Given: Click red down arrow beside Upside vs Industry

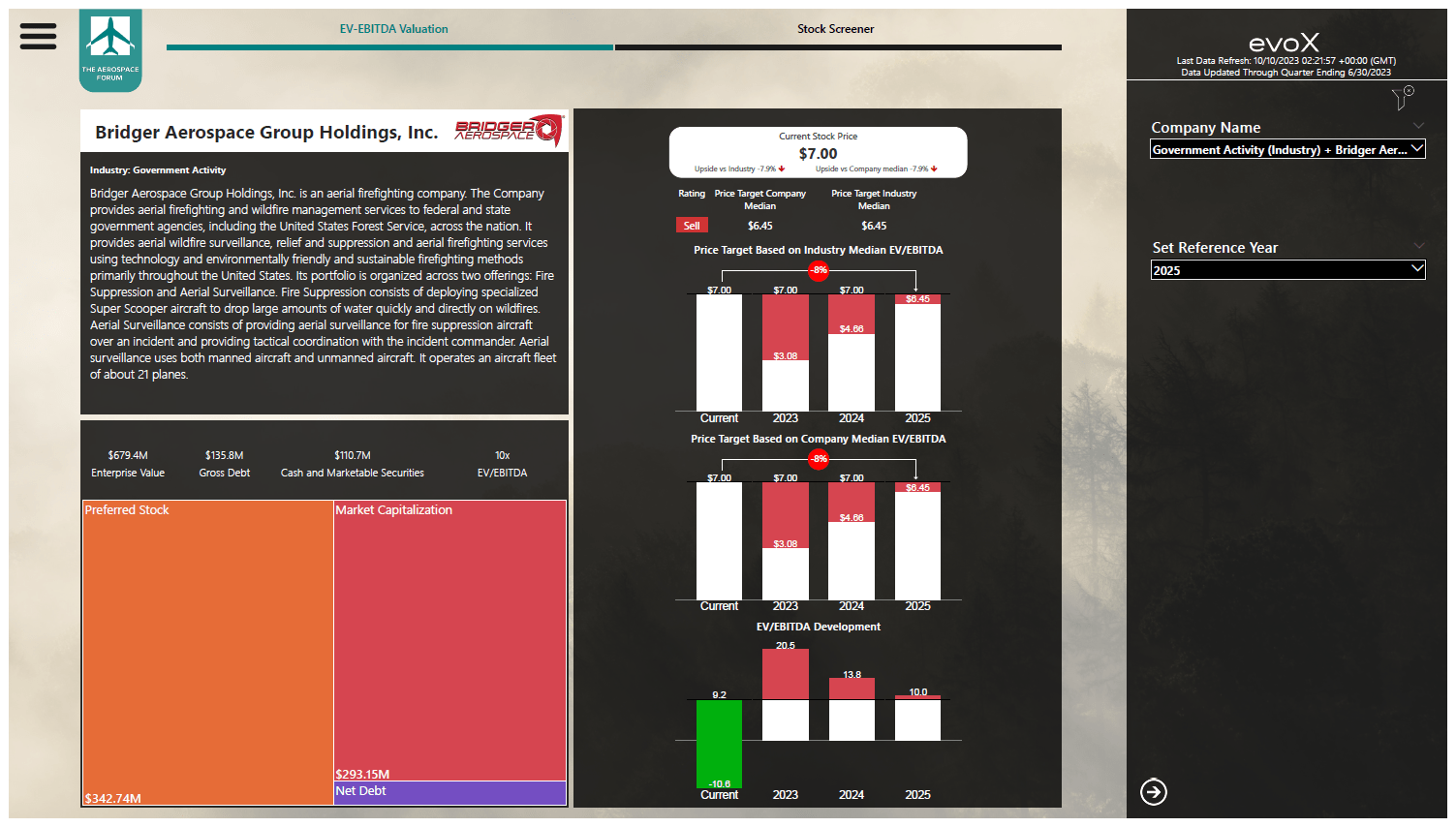Looking at the screenshot, I should pyautogui.click(x=782, y=168).
